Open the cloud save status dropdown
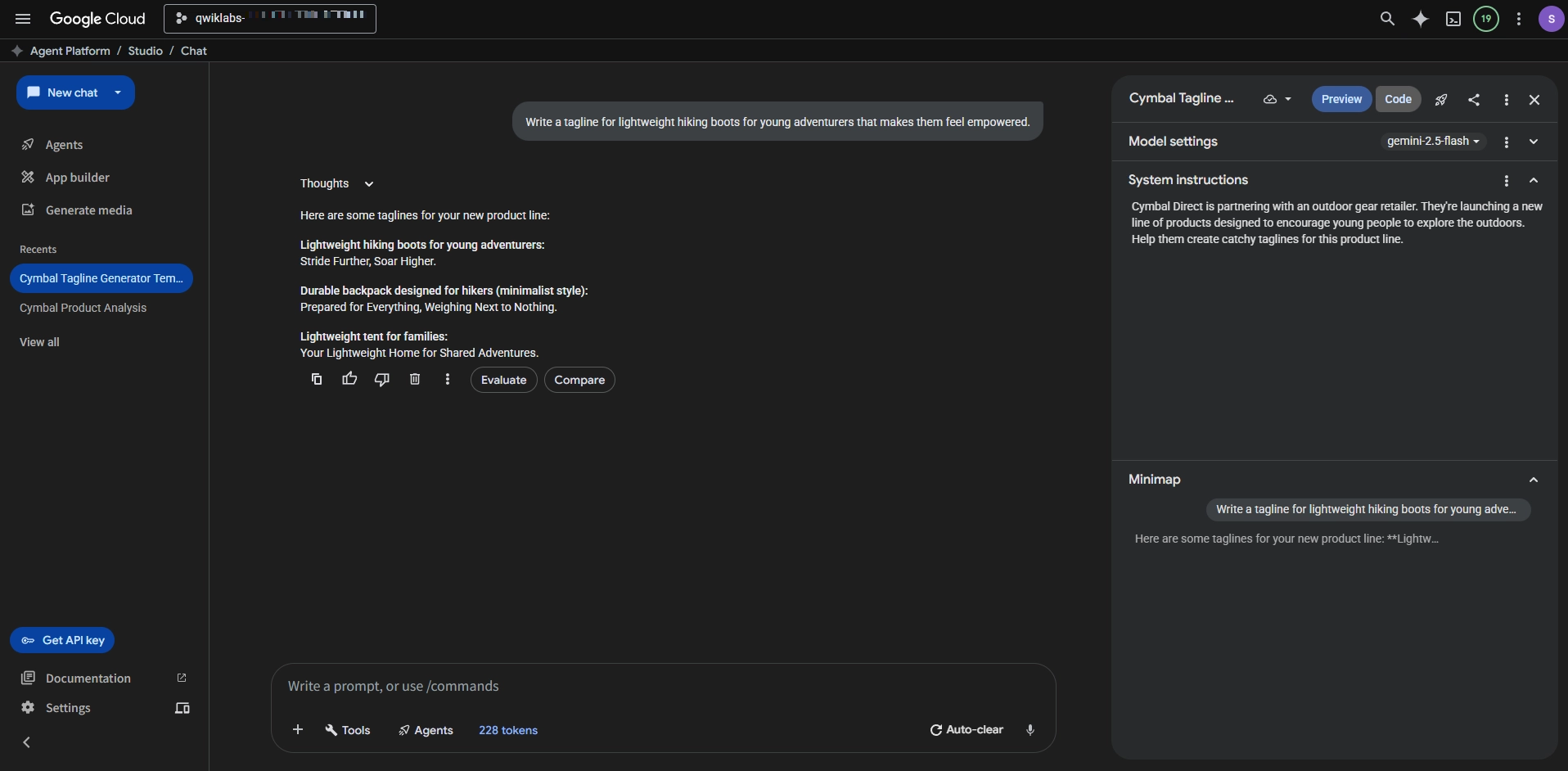This screenshot has width=1568, height=771. tap(1277, 99)
